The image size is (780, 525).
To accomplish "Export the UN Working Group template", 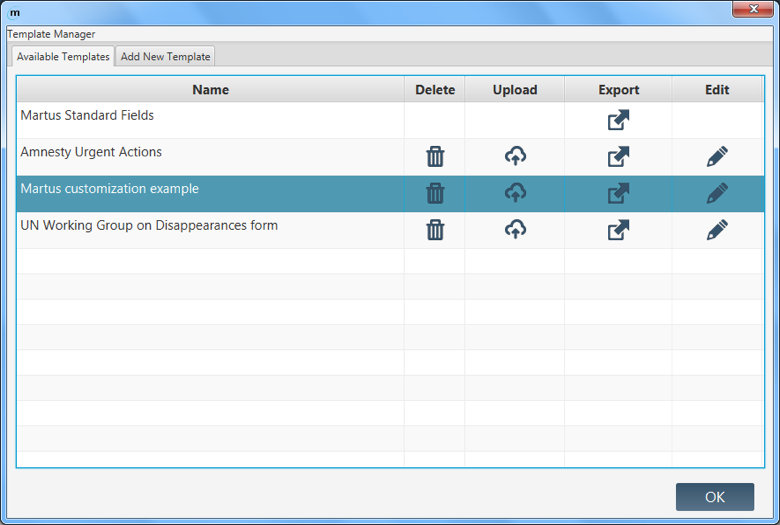I will click(618, 230).
